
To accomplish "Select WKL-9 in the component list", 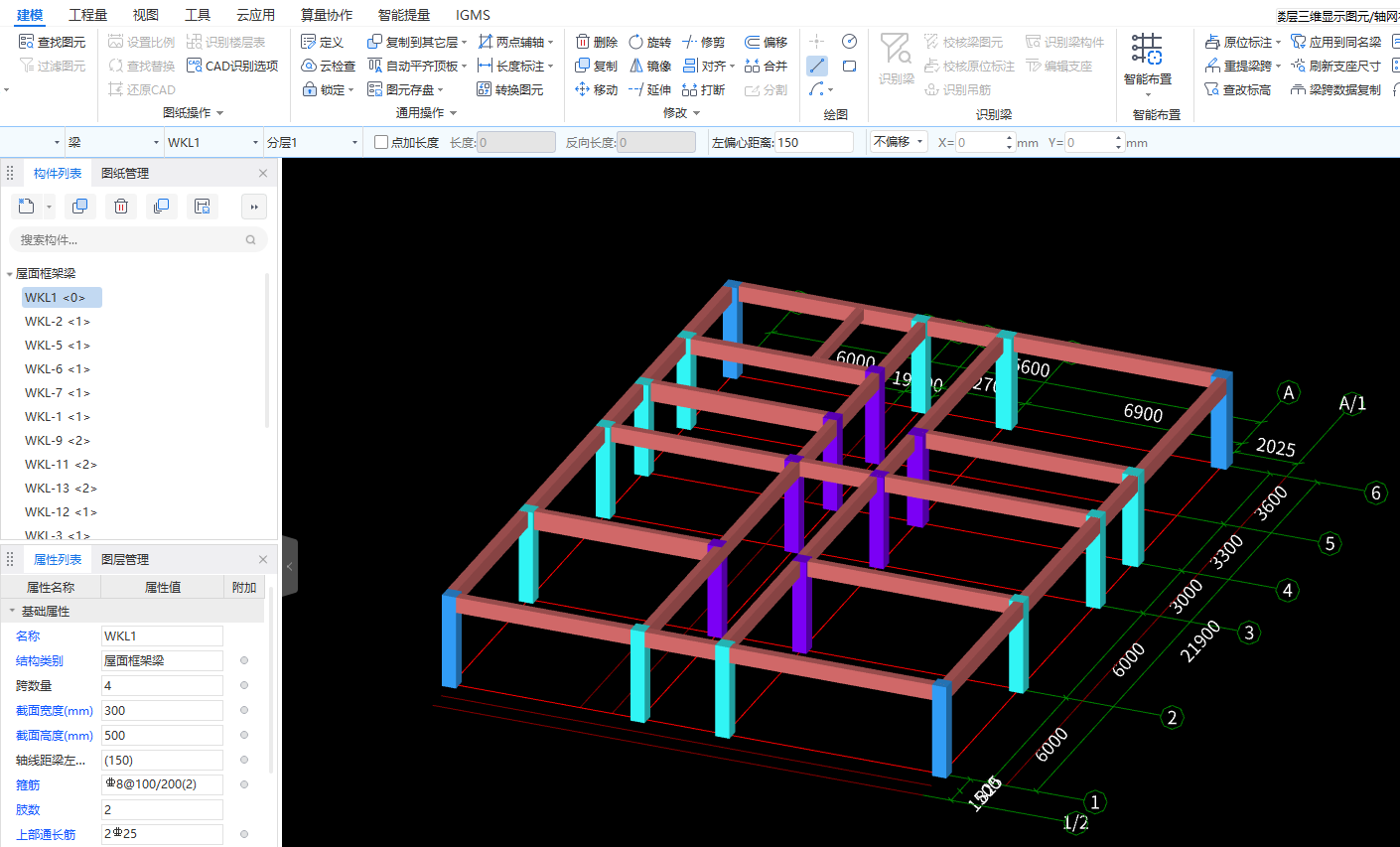I will pyautogui.click(x=58, y=440).
